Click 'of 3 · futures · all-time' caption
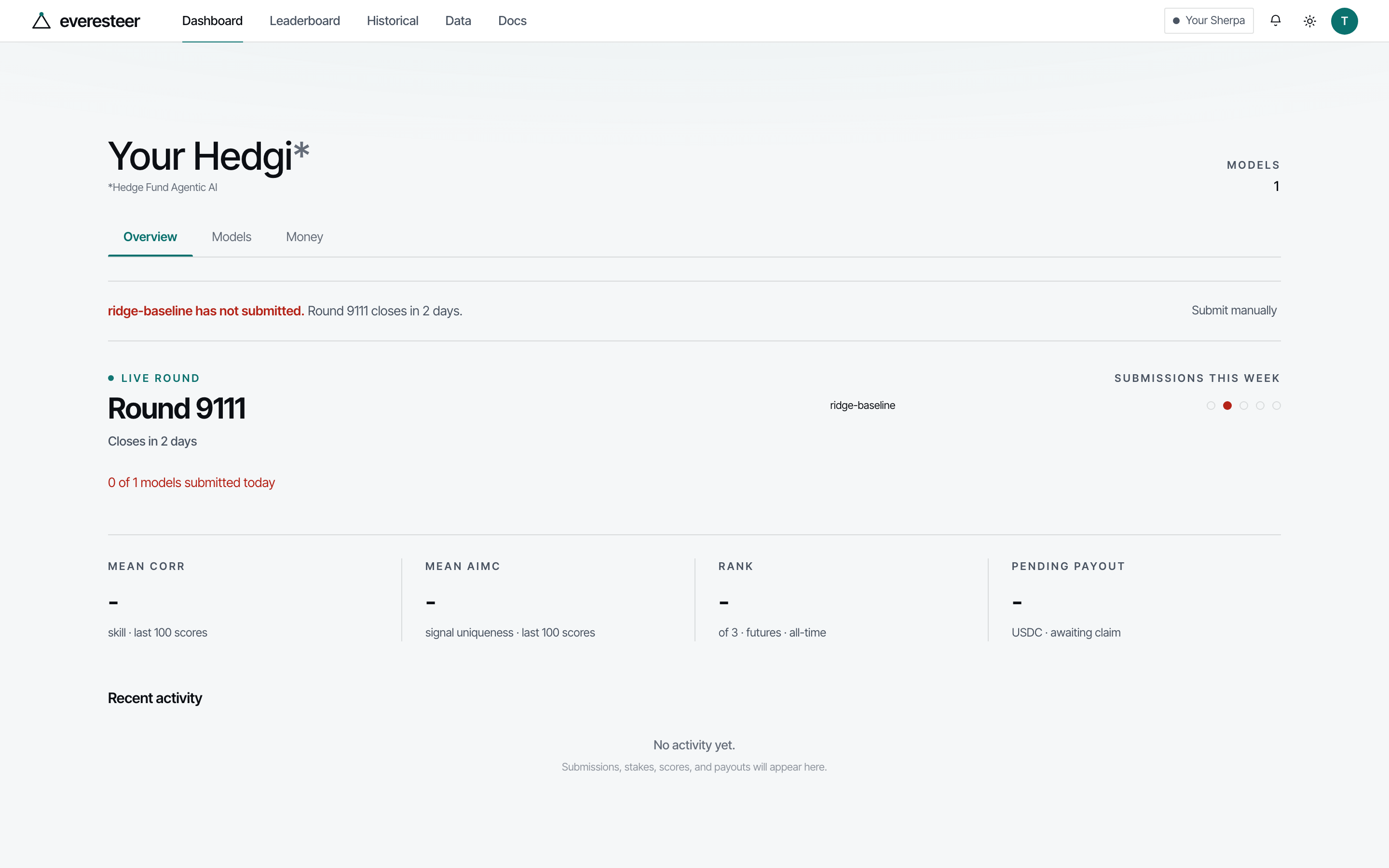Viewport: 1389px width, 868px height. point(772,633)
